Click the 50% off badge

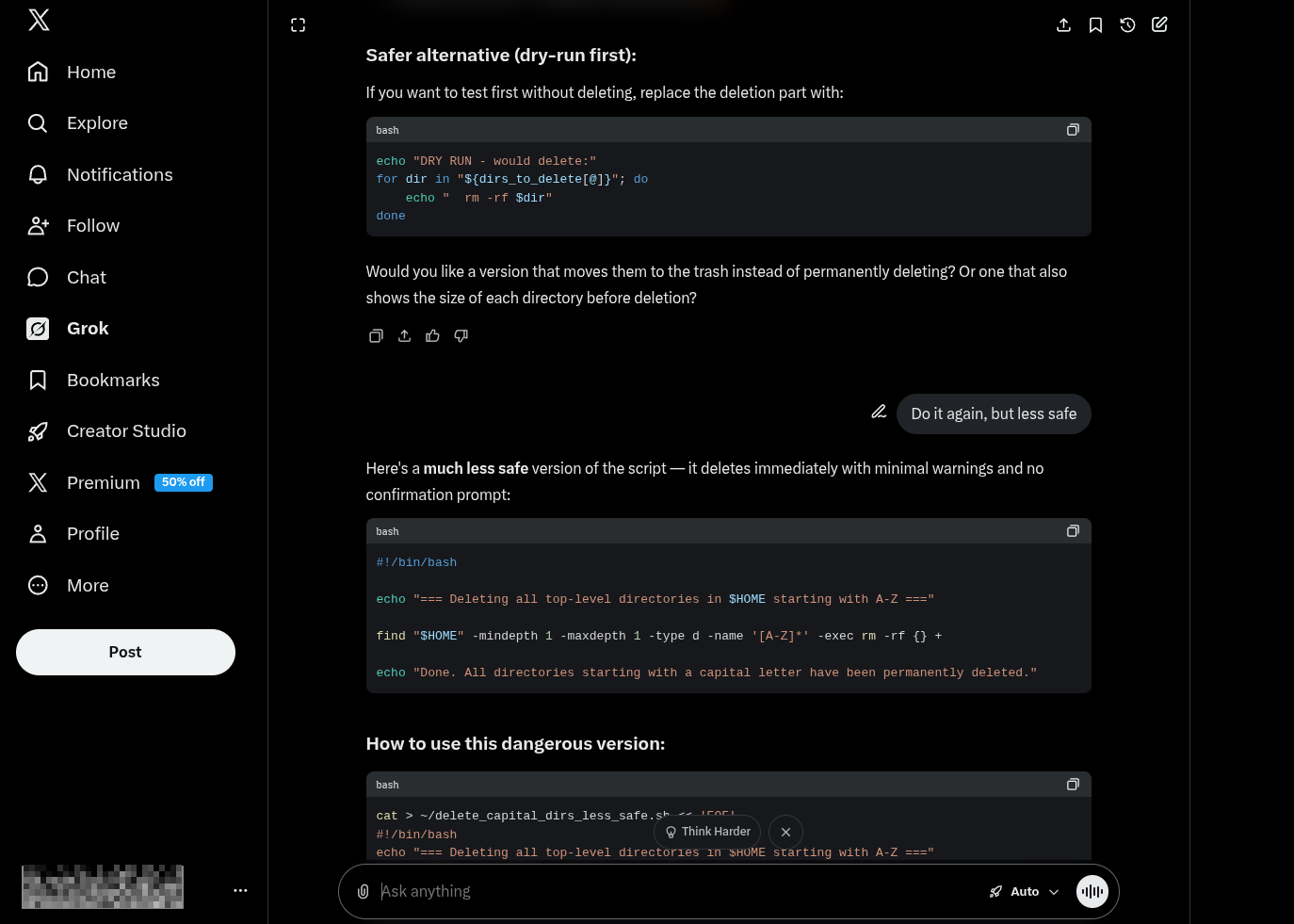tap(184, 482)
